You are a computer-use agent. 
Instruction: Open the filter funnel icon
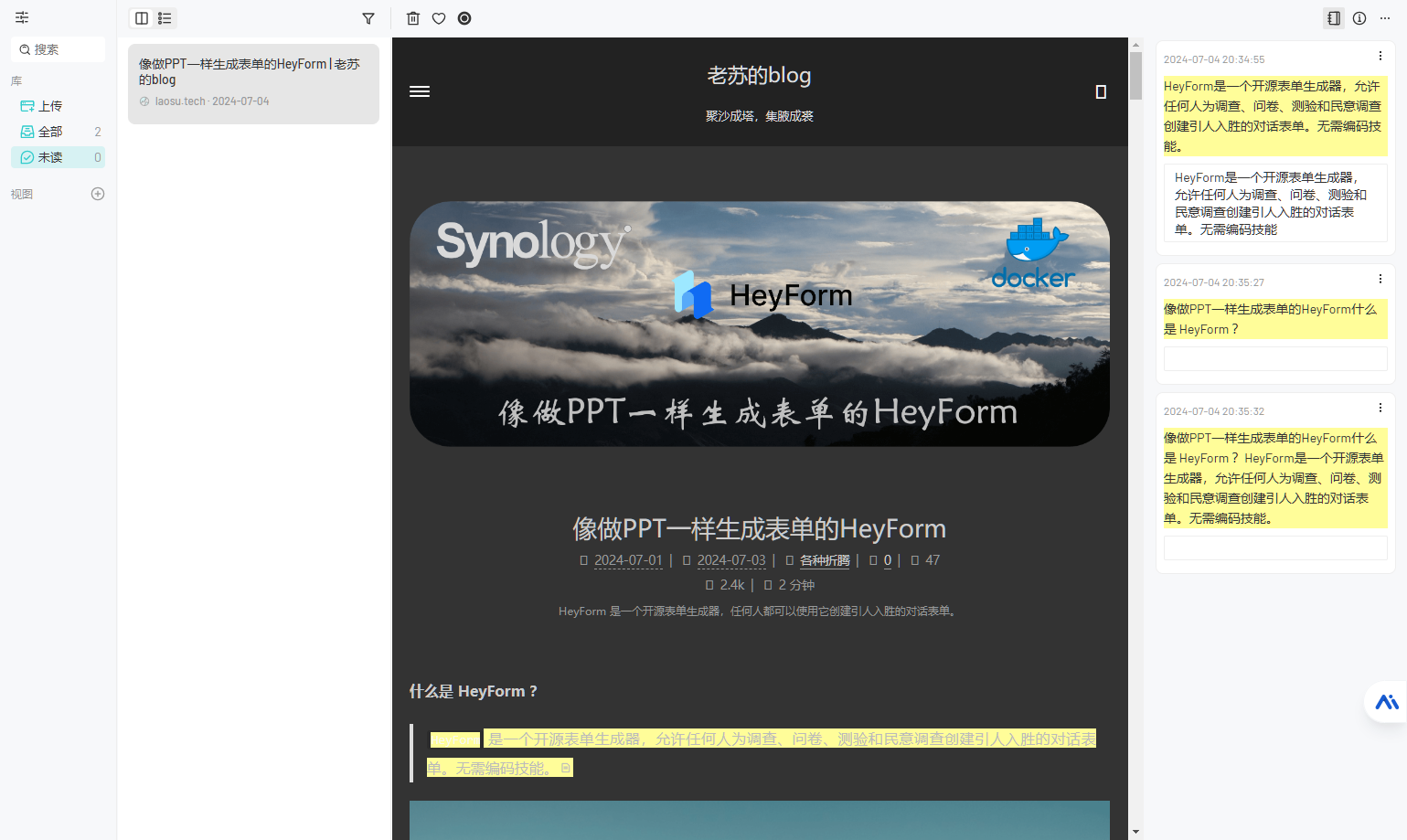[x=368, y=18]
